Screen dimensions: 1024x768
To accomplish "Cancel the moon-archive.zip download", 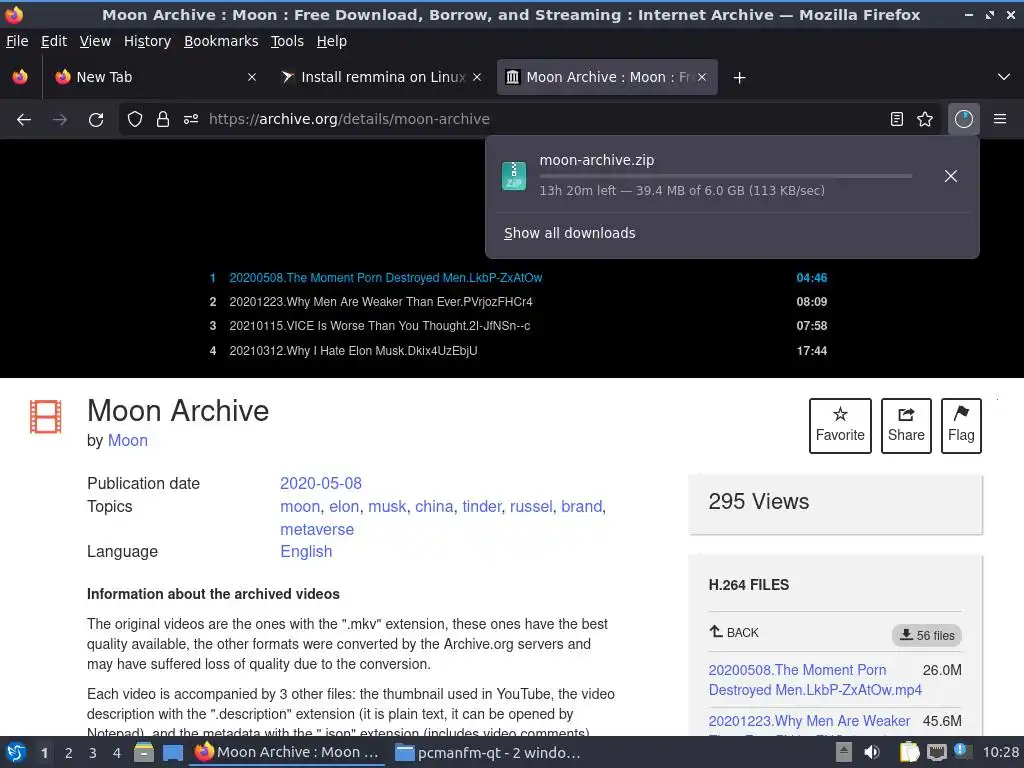I will coord(951,176).
